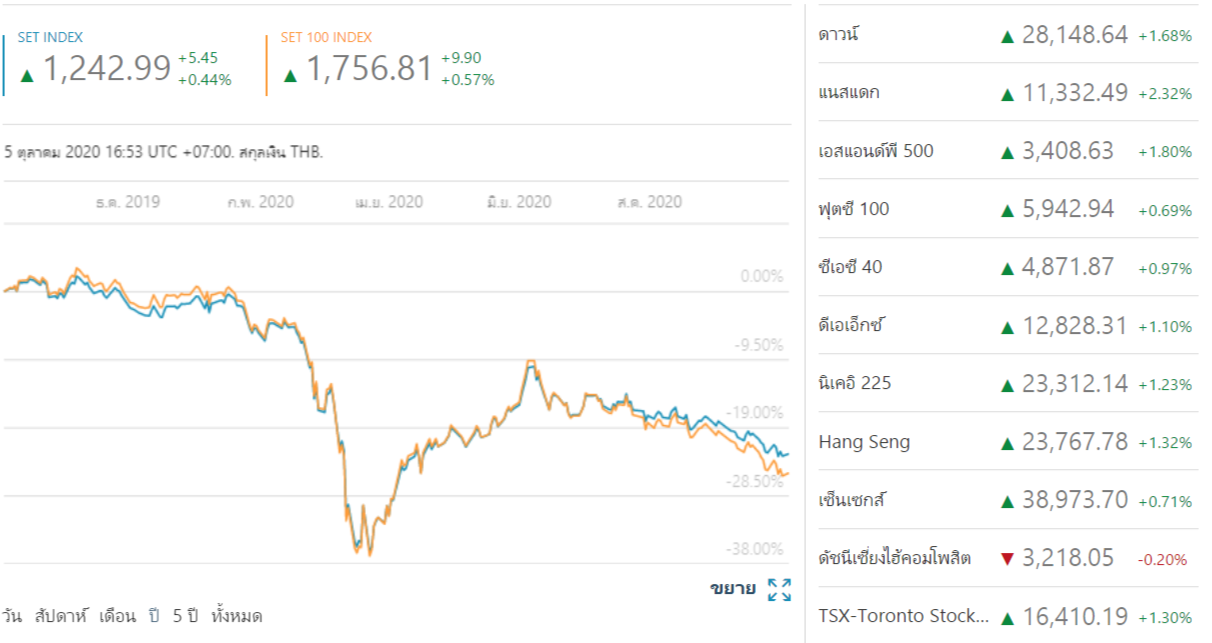Click the เม.ย. 2020 label on chart axis
This screenshot has height=643, width=1212.
[389, 202]
